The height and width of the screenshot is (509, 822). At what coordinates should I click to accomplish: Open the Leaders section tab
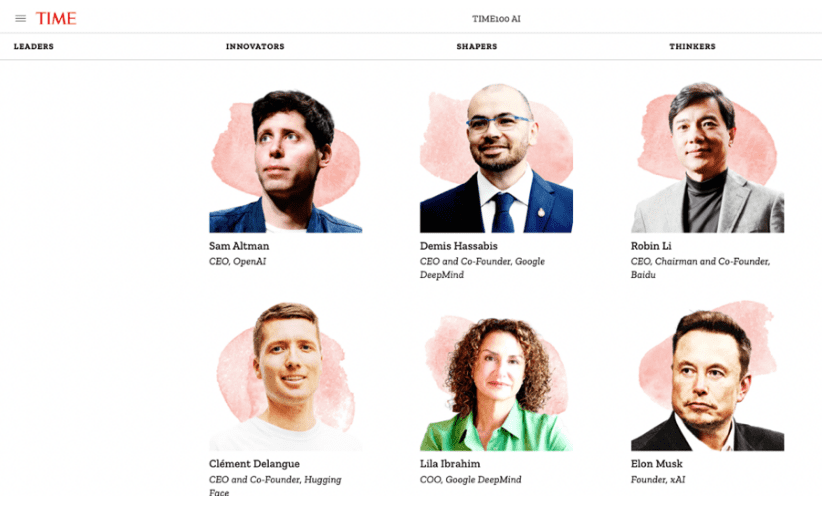click(34, 46)
